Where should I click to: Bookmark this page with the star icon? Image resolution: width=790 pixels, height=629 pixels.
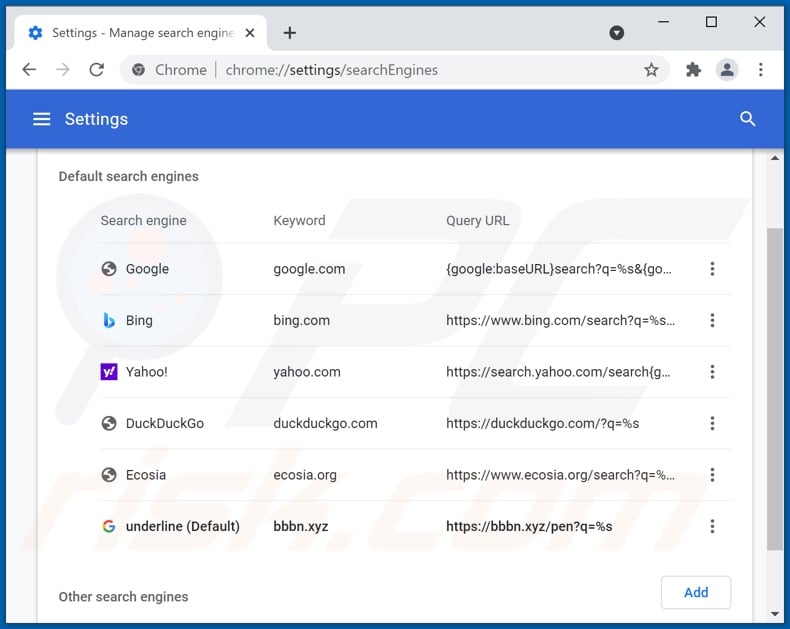[x=651, y=70]
